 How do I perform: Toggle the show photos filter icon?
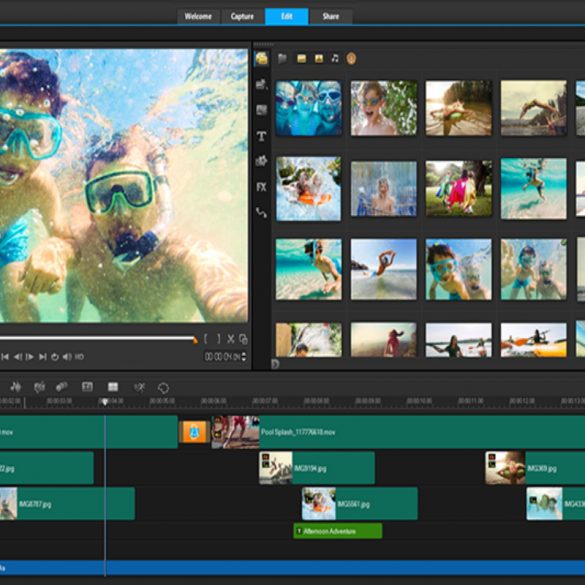[319, 59]
